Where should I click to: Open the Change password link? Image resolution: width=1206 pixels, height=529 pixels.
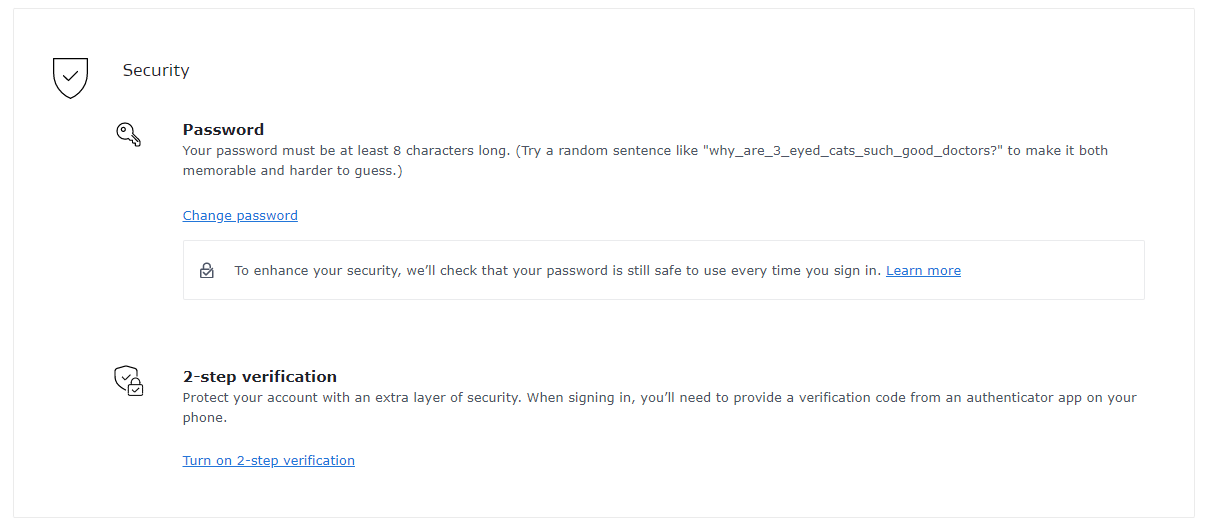pos(240,215)
